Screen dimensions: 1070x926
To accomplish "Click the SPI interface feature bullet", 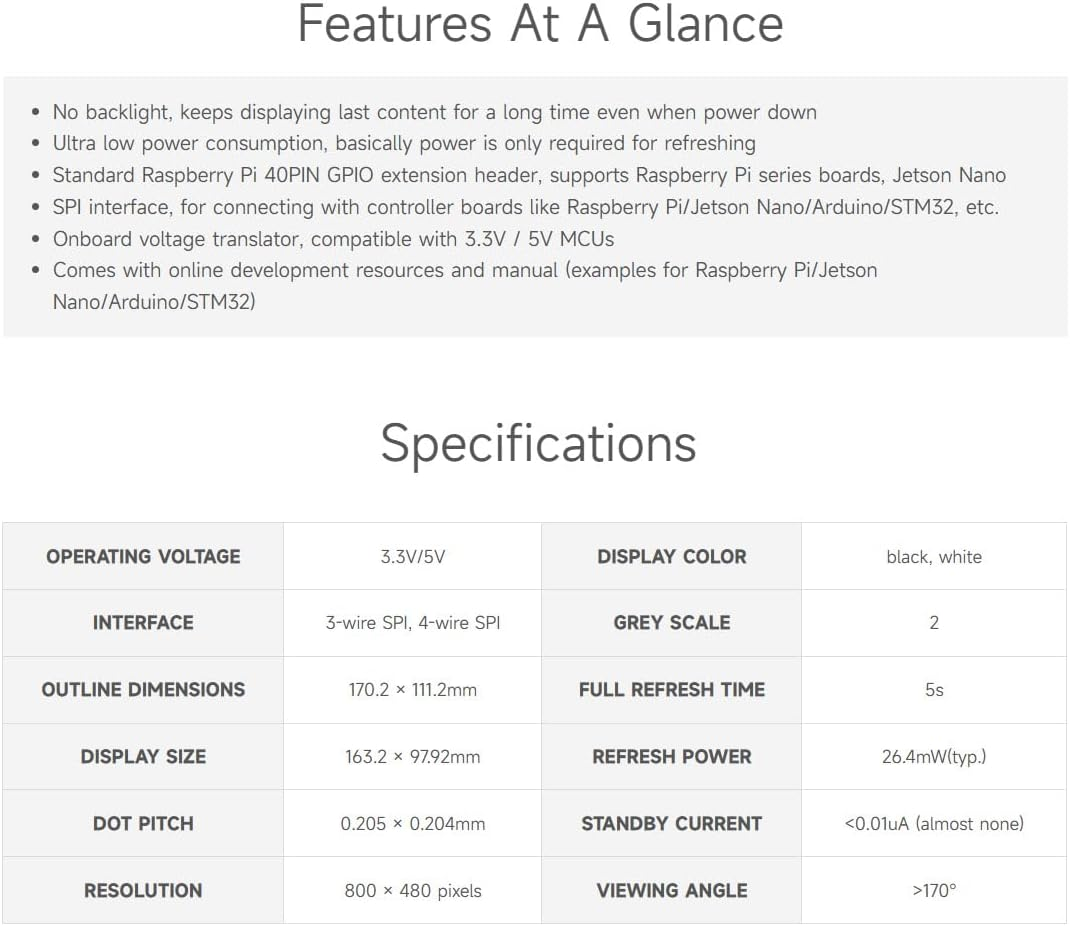I will tap(525, 207).
